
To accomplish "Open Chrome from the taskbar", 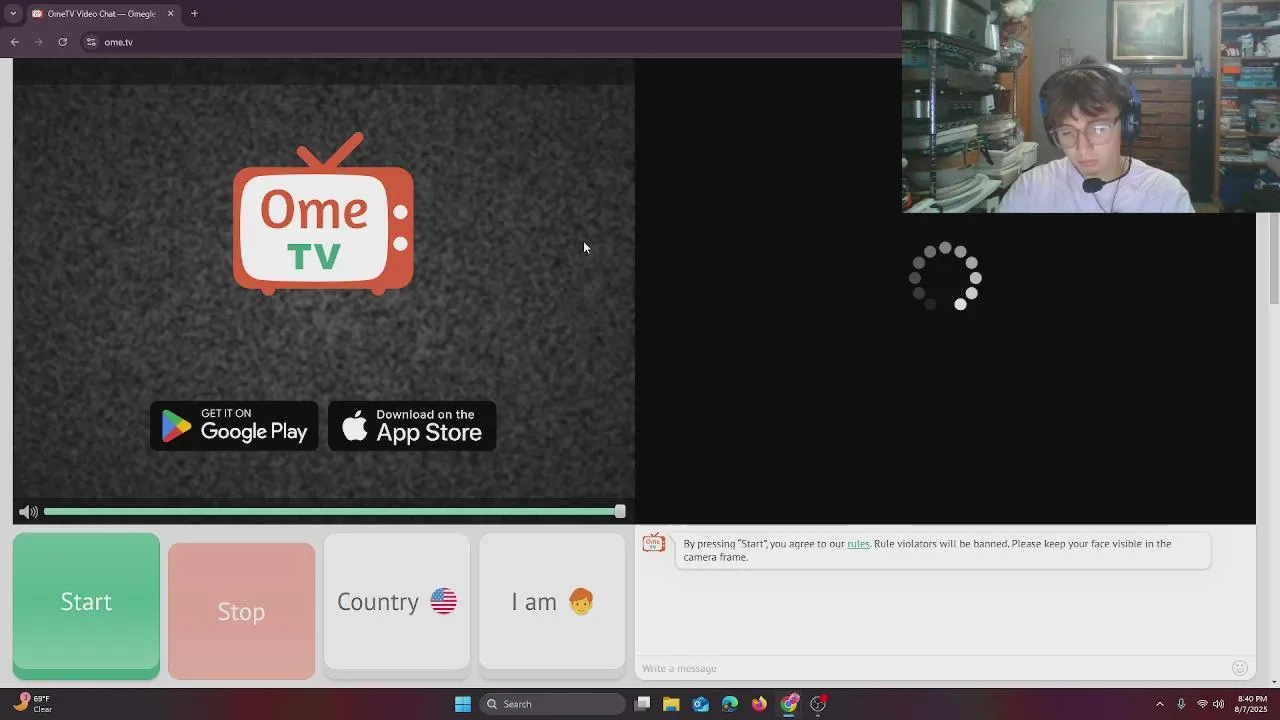I will 789,704.
